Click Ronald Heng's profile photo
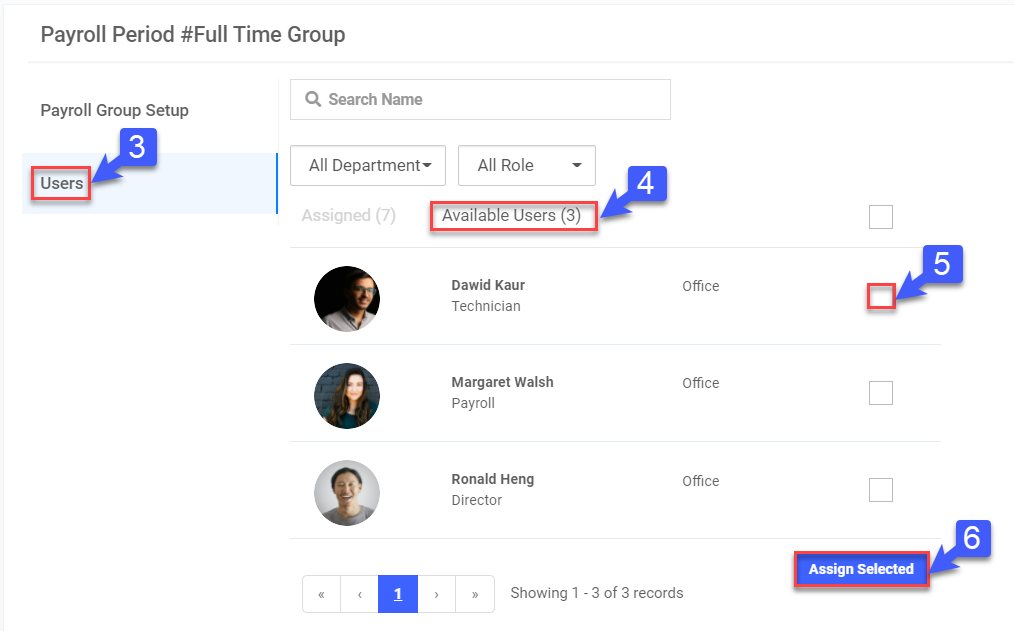The image size is (1014, 631). point(347,493)
